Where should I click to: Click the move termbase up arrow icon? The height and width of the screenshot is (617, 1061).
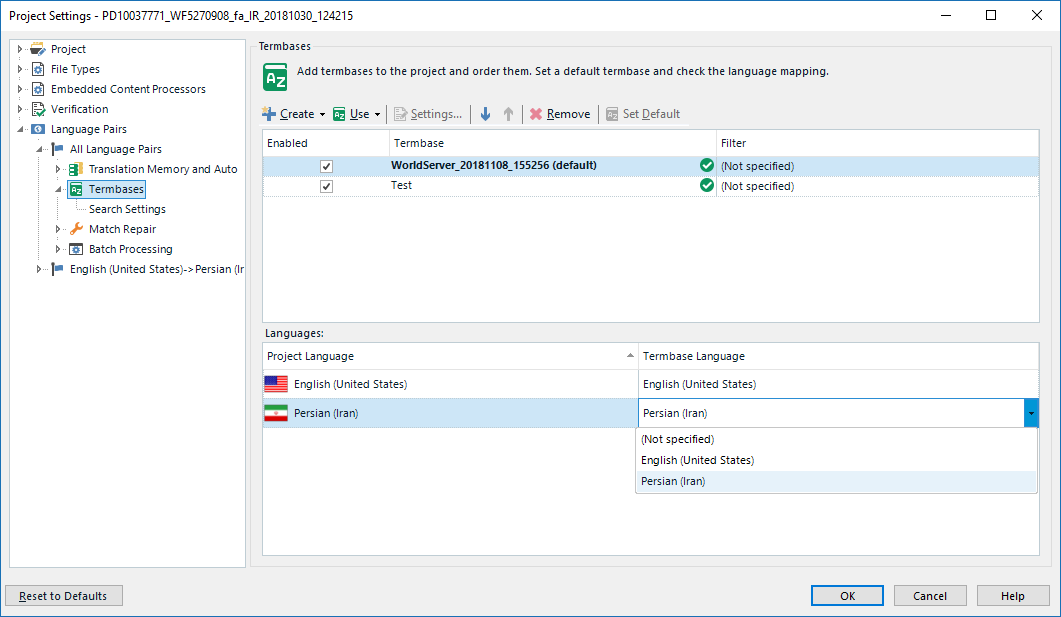(x=508, y=114)
